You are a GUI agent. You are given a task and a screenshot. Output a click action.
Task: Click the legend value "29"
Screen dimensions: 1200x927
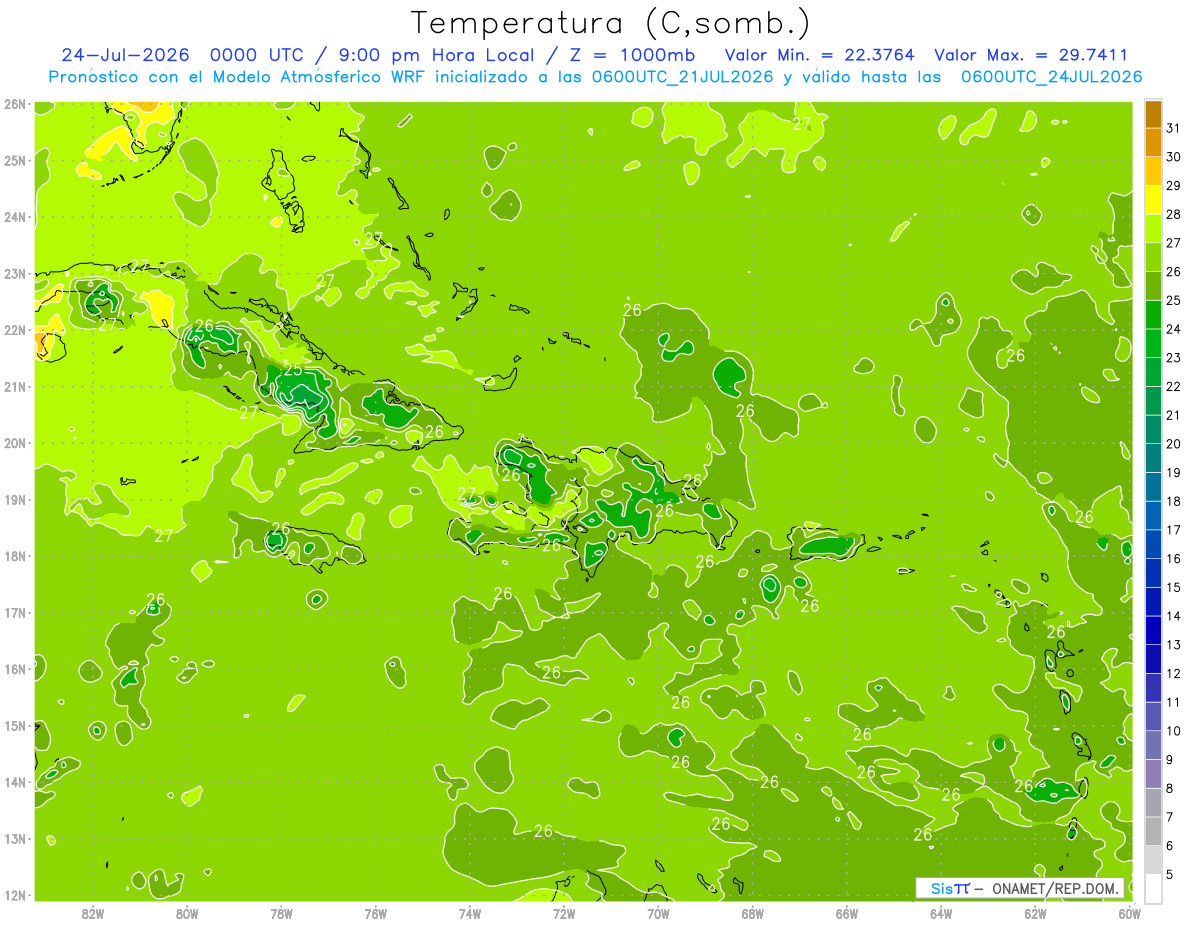click(x=1174, y=186)
